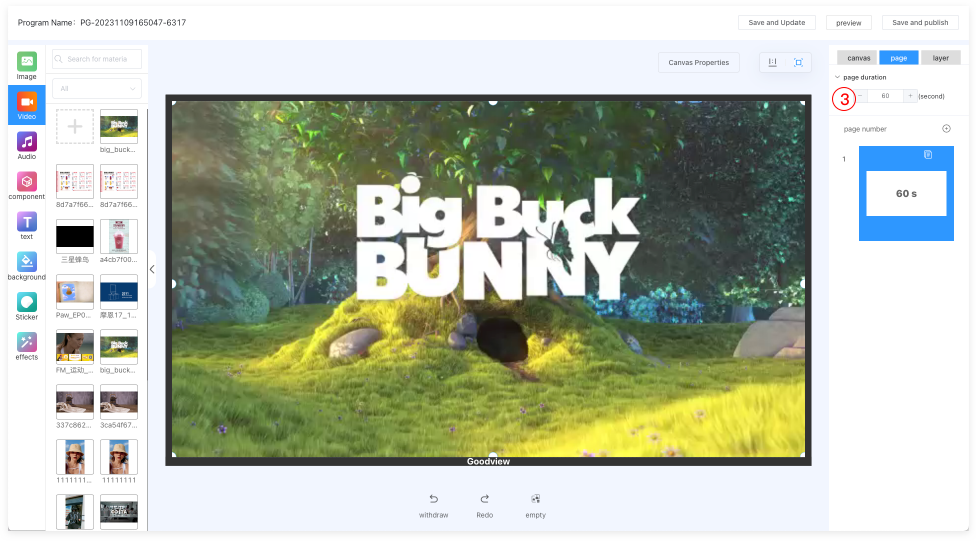The image size is (977, 541).
Task: Open the component category
Action: (x=26, y=186)
